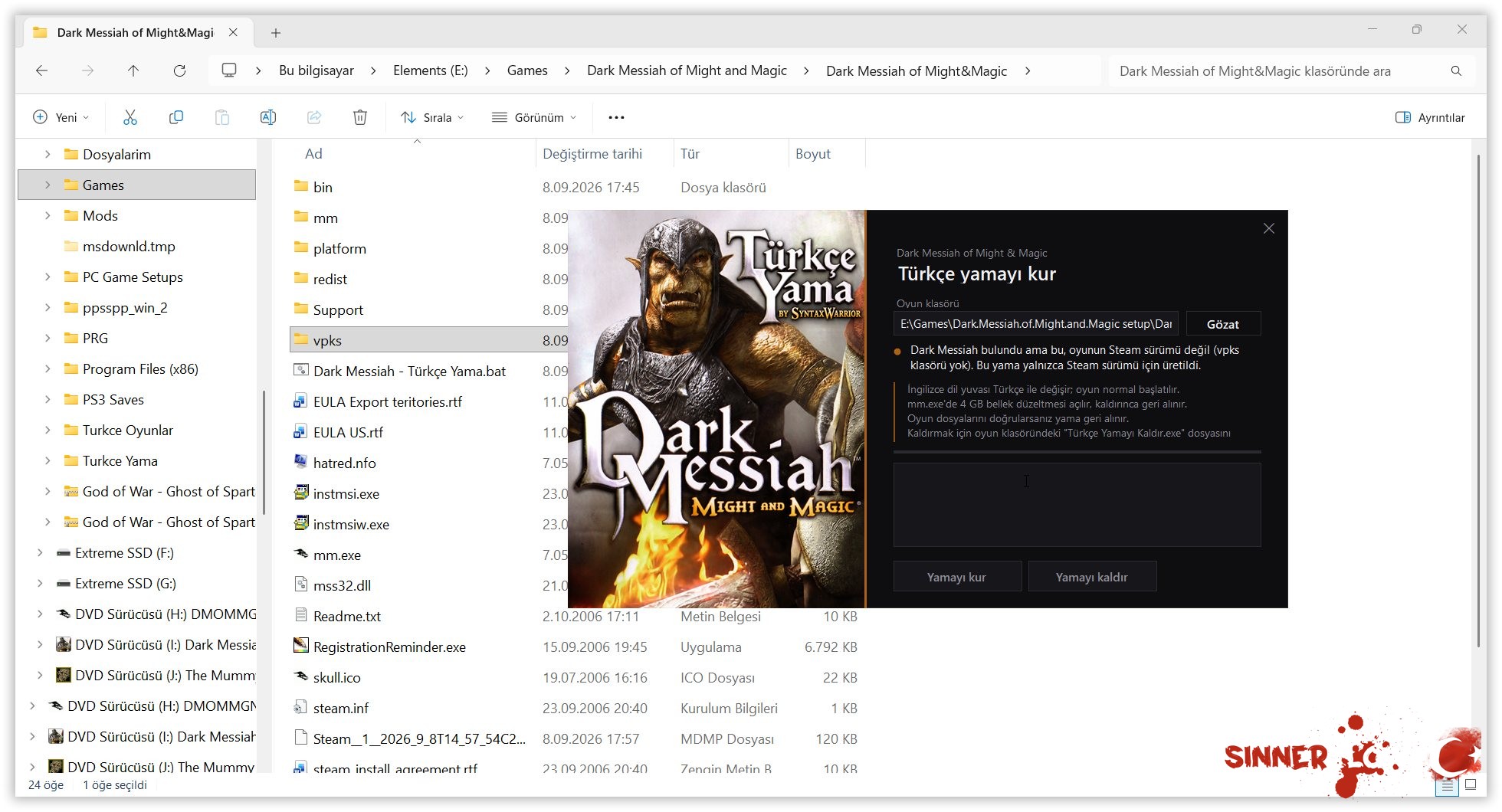The width and height of the screenshot is (1502, 812).
Task: Go forward with the right arrow
Action: [x=87, y=70]
